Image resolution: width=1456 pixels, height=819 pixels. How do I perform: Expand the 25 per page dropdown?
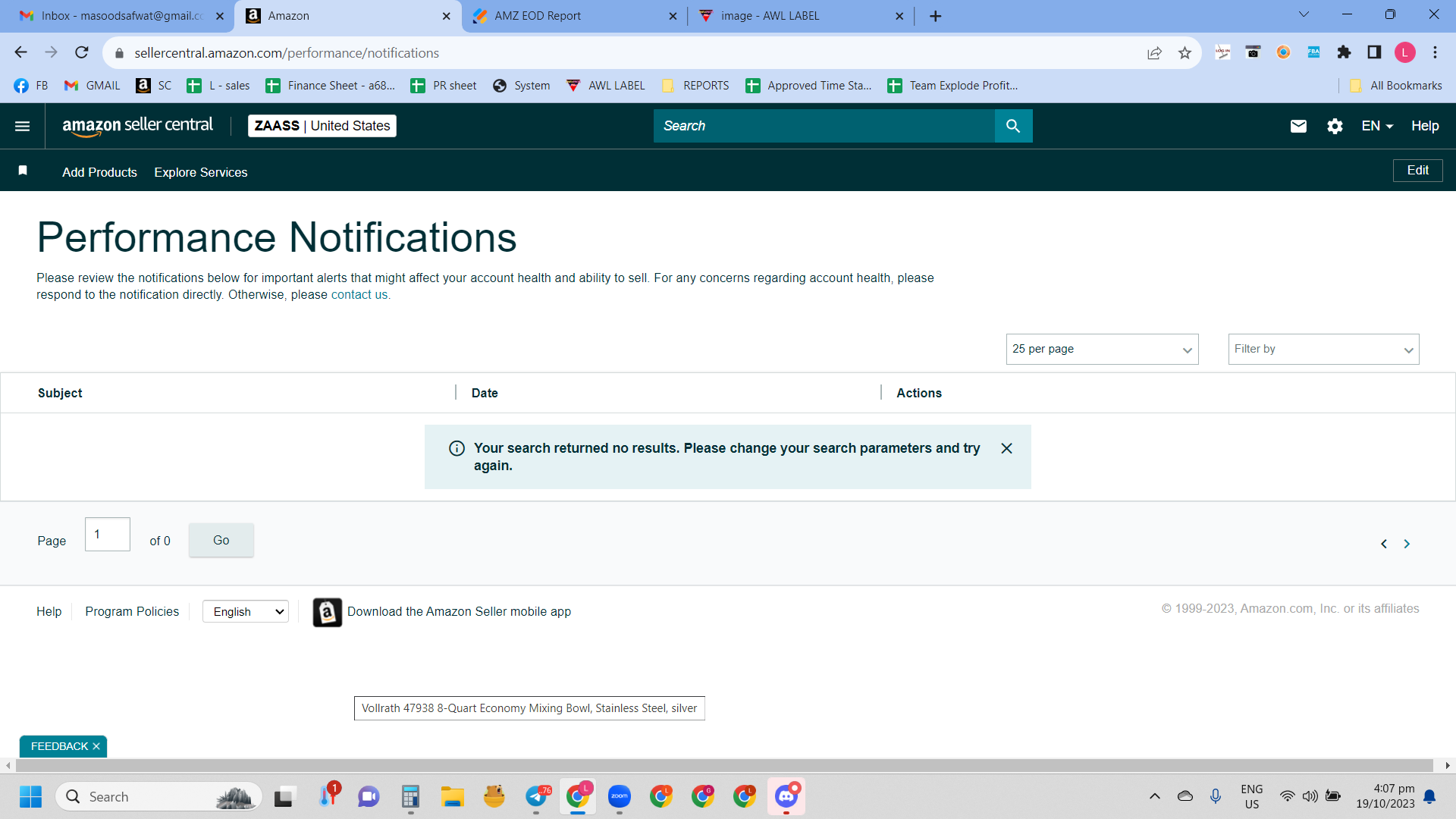[x=1103, y=350]
